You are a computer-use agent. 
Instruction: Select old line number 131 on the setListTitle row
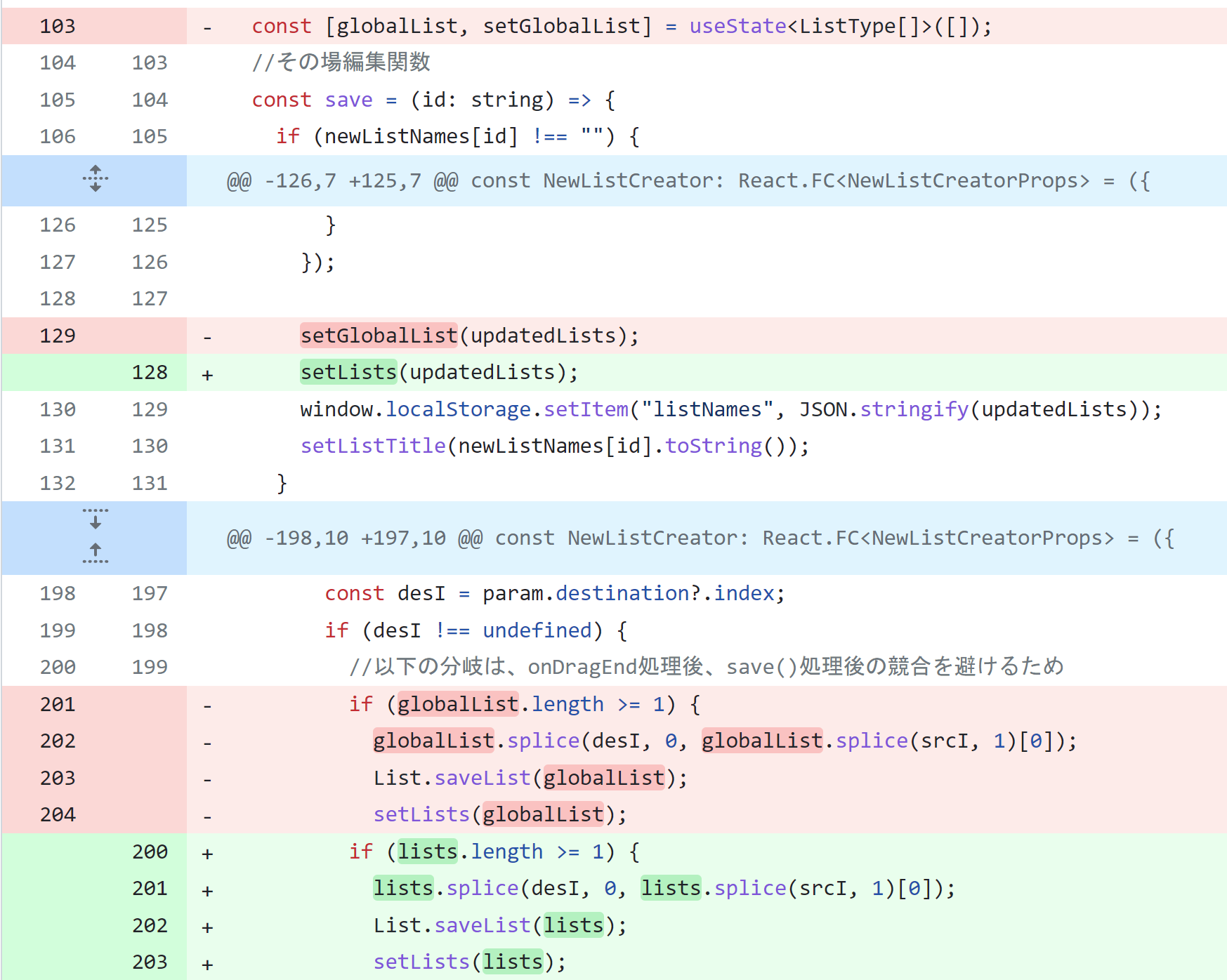(58, 446)
